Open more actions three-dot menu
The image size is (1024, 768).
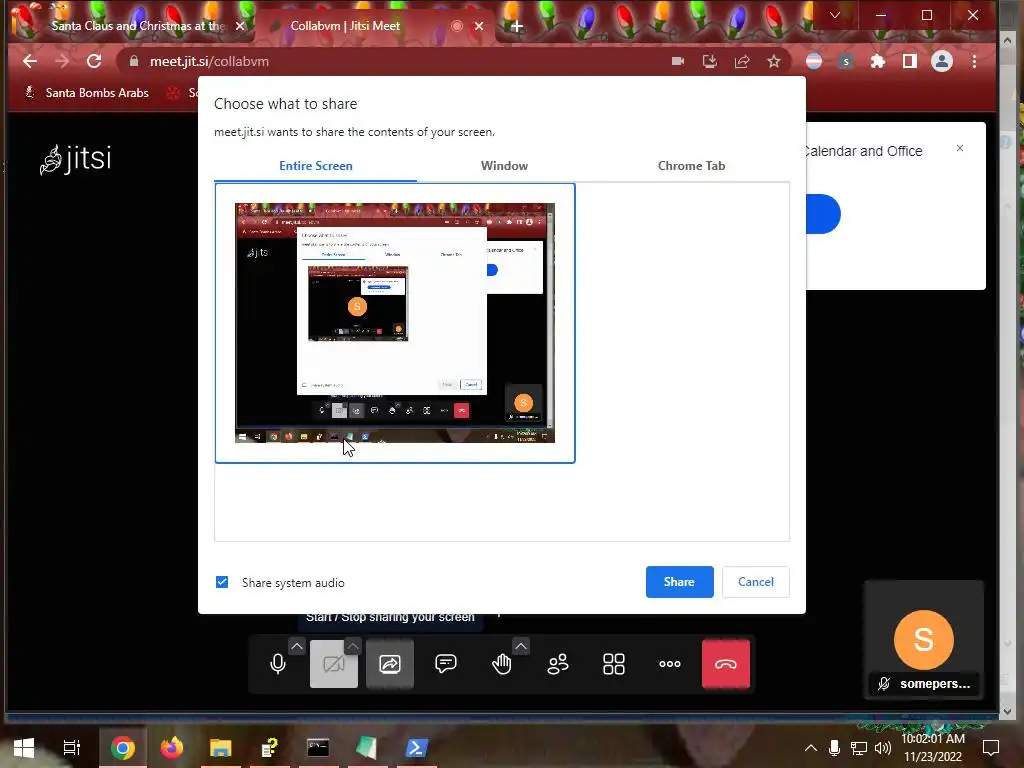(670, 664)
